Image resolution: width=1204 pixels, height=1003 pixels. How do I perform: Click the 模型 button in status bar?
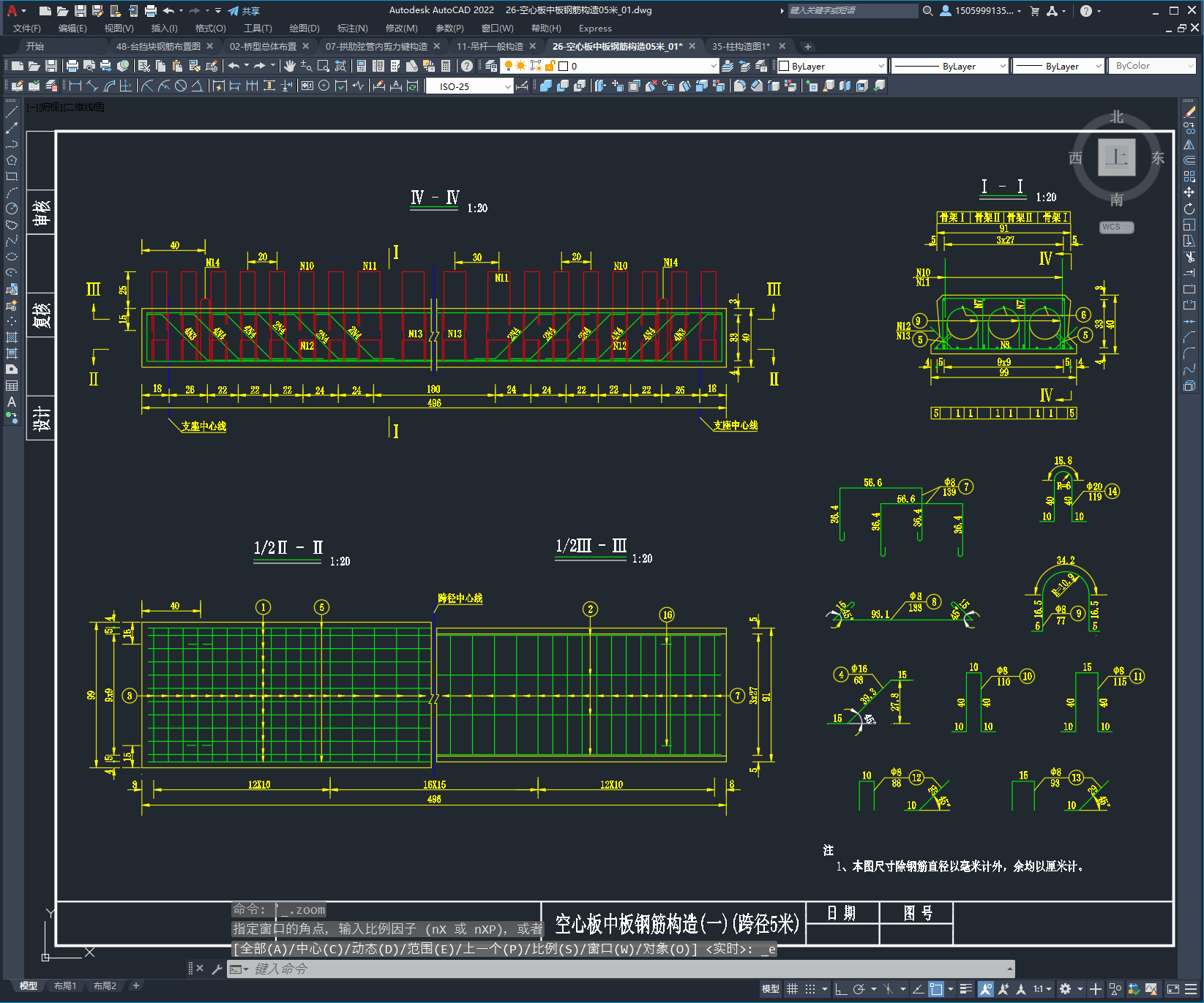(771, 989)
